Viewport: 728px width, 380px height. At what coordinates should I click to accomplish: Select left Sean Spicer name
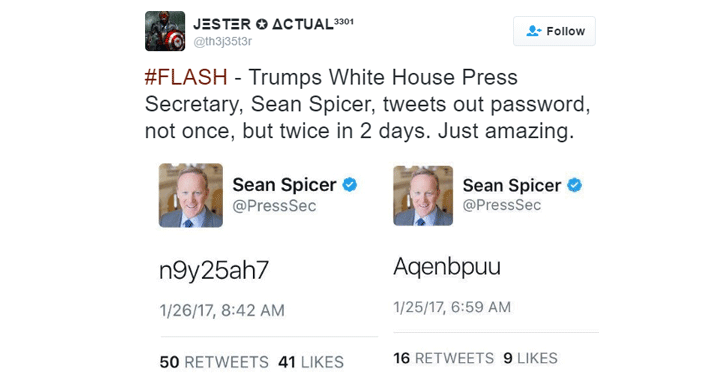point(284,185)
